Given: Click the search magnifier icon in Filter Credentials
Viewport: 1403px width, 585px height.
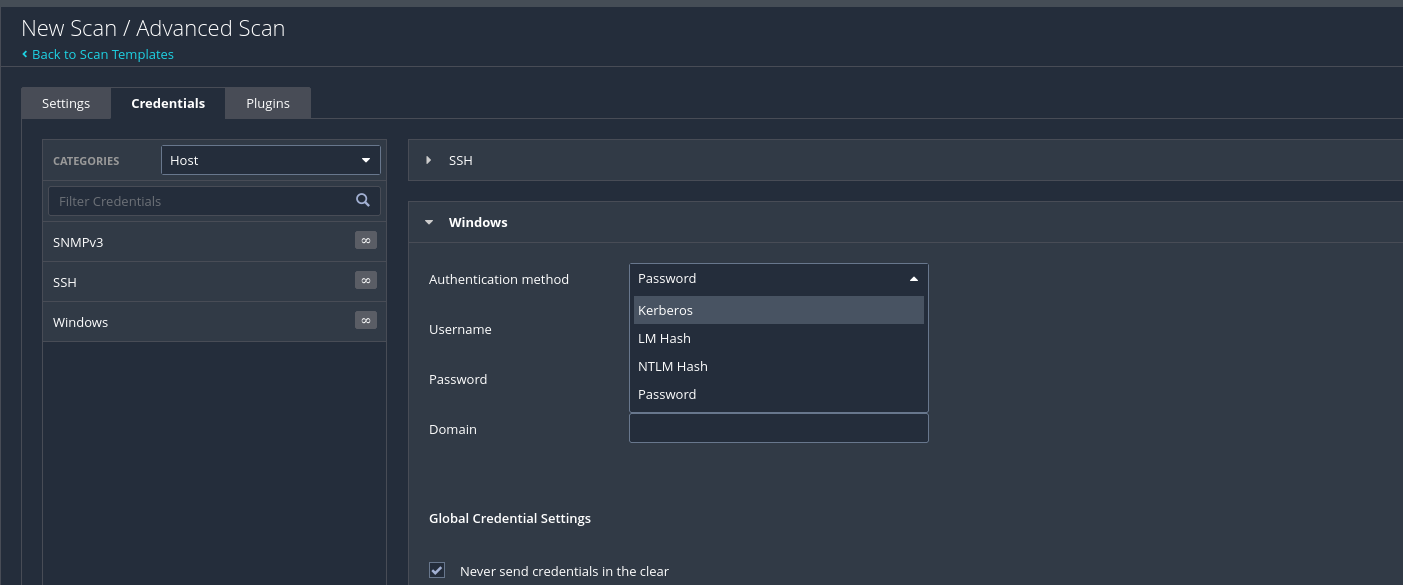Looking at the screenshot, I should (x=363, y=200).
